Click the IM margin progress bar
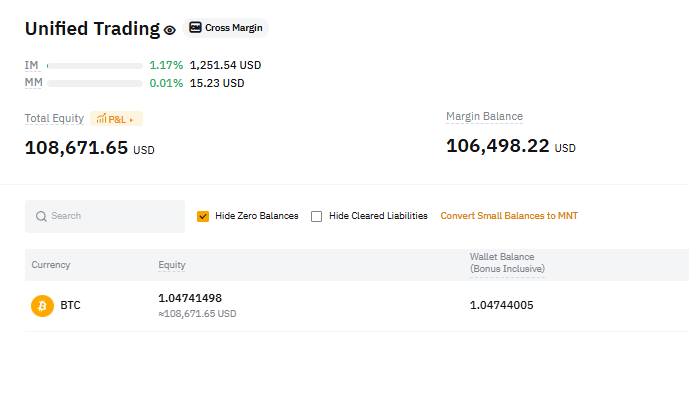The width and height of the screenshot is (689, 395). [95, 66]
